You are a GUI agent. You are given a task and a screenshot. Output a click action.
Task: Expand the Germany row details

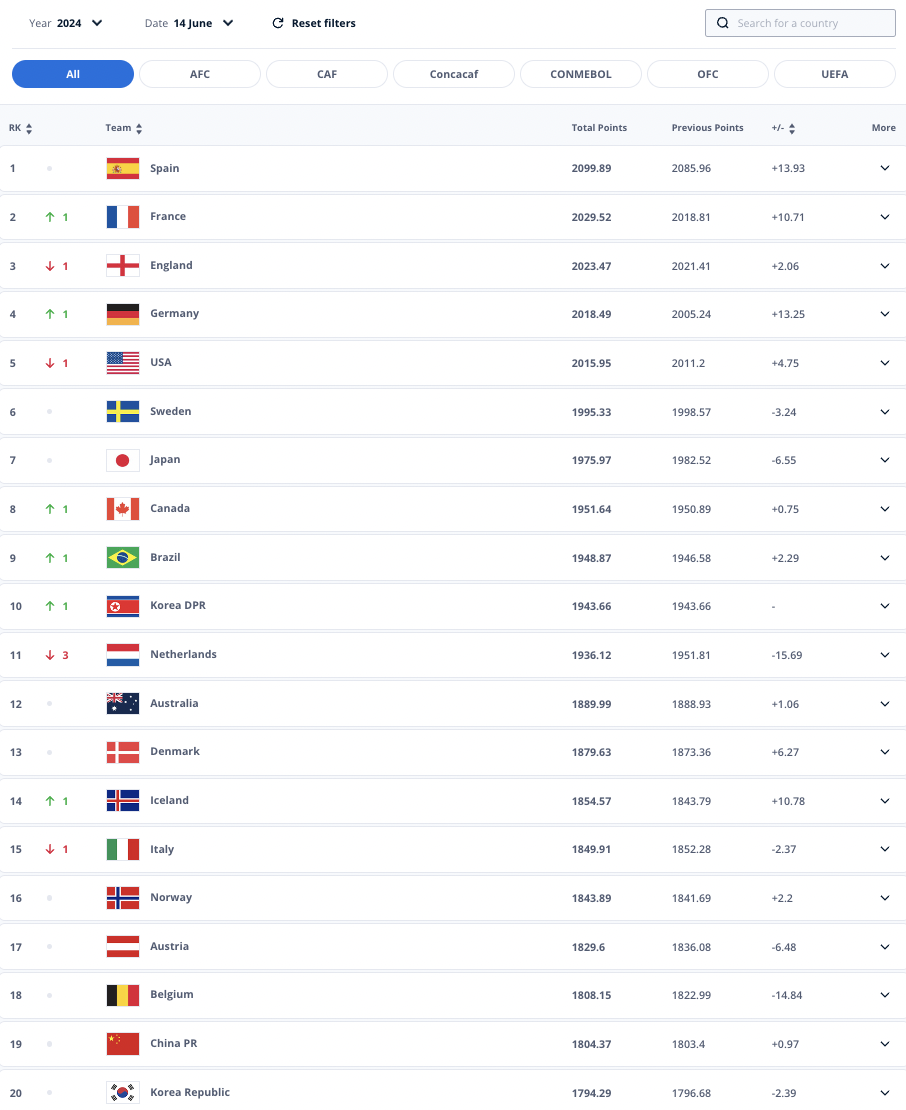coord(885,314)
